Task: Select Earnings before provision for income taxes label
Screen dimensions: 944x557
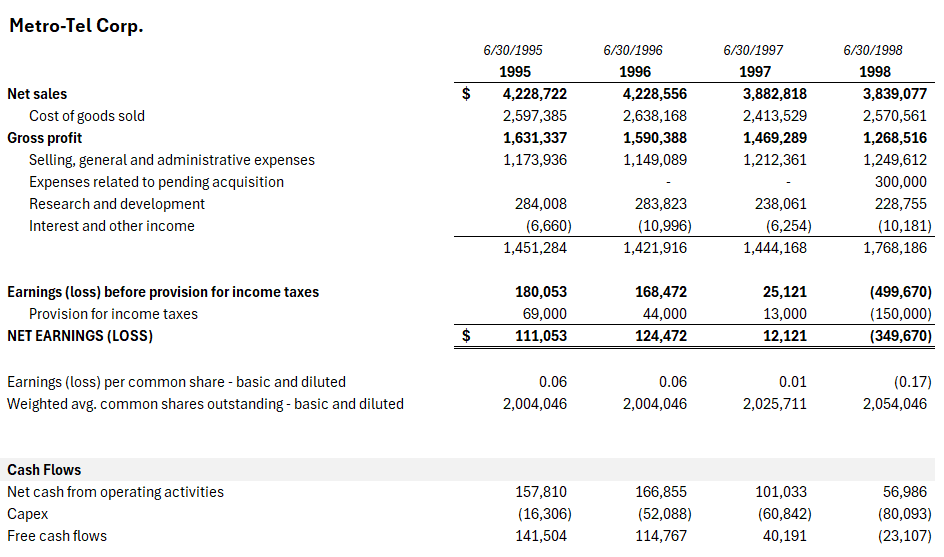Action: click(163, 292)
